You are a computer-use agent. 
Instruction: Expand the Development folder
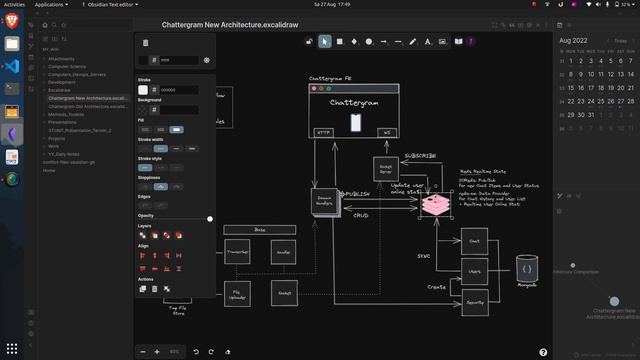coord(61,82)
